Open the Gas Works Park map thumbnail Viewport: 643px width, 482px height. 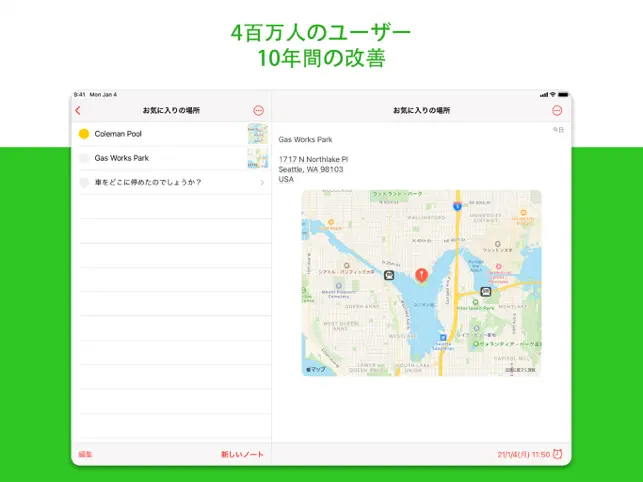pos(258,158)
